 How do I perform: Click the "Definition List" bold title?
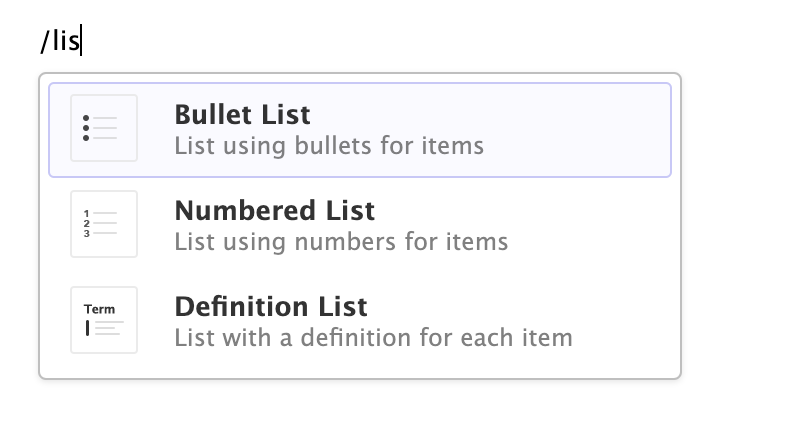(270, 306)
